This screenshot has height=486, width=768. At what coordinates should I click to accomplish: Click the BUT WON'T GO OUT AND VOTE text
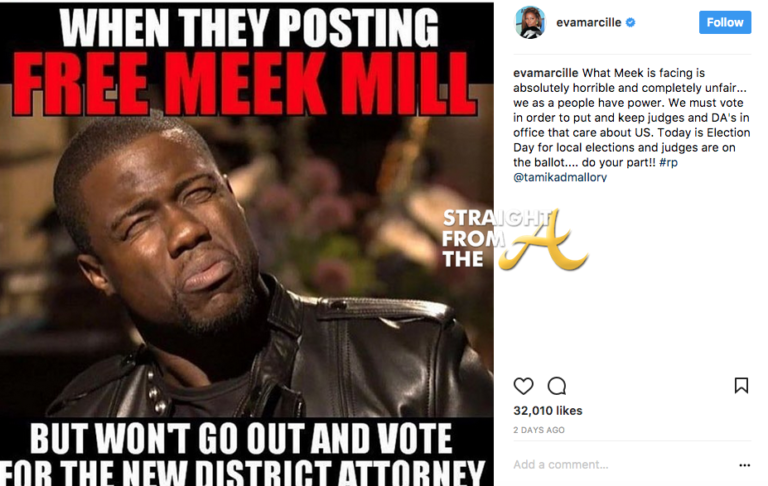click(240, 438)
